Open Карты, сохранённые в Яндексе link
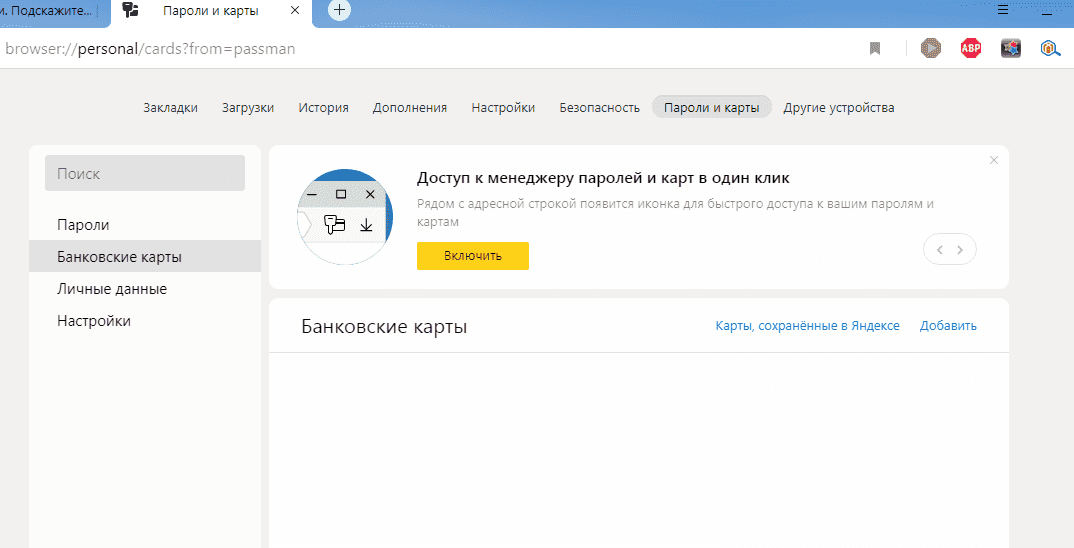 pyautogui.click(x=807, y=326)
